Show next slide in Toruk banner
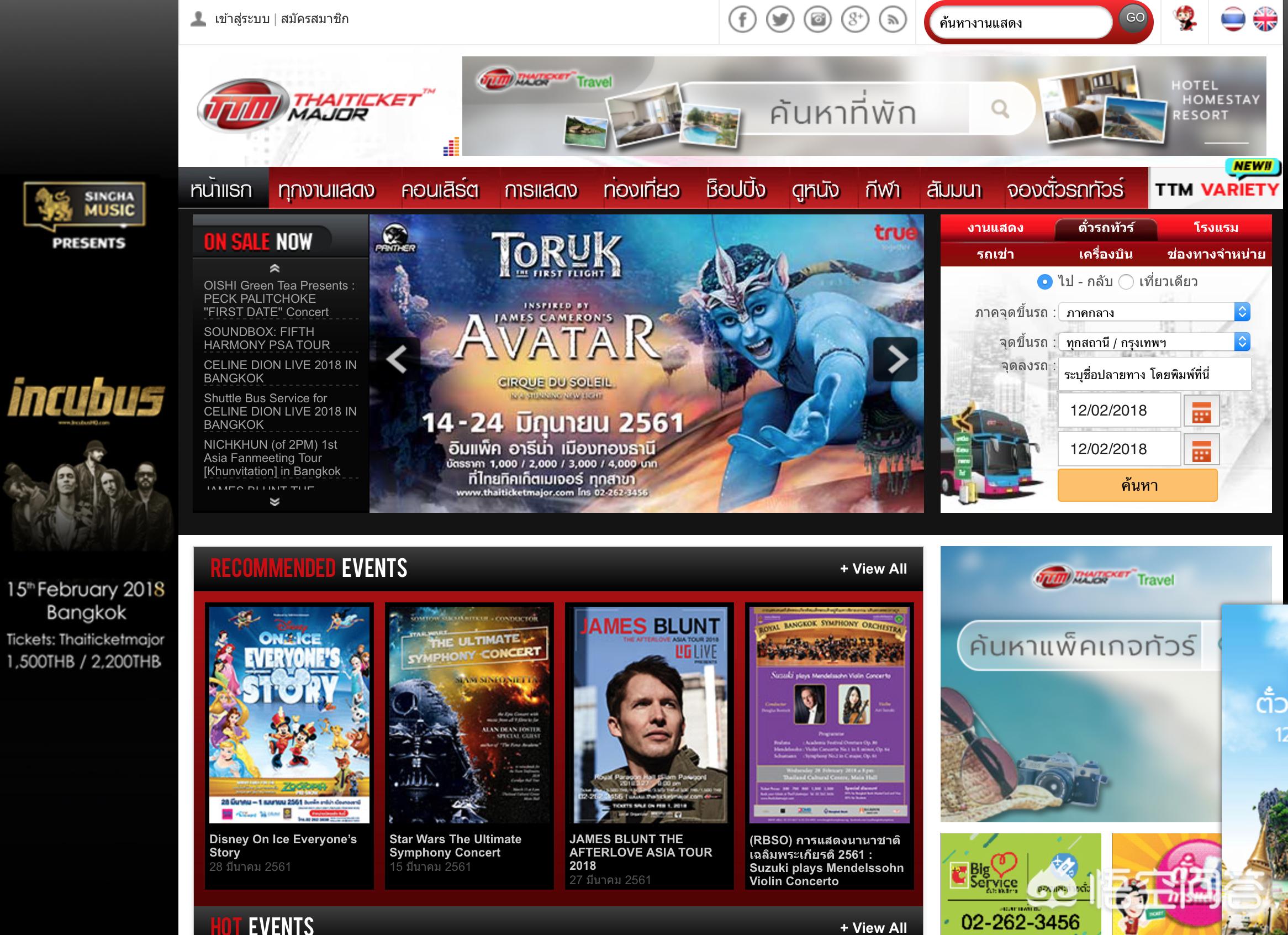1288x935 pixels. pyautogui.click(x=895, y=359)
